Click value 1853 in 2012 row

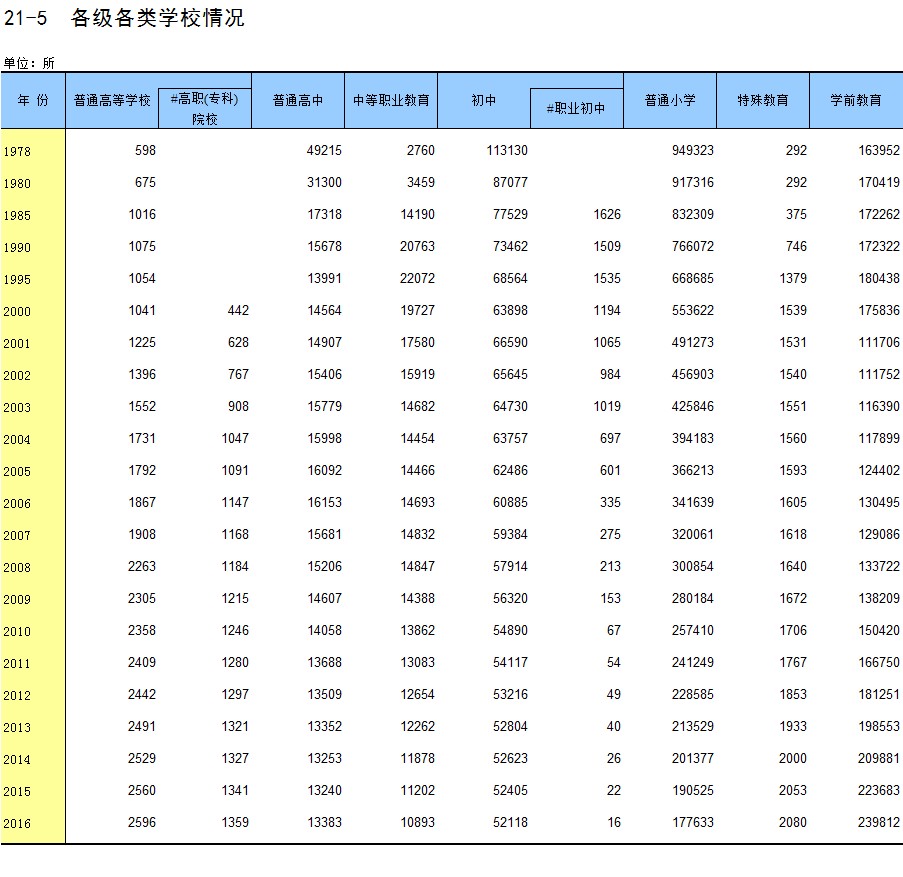pos(793,694)
